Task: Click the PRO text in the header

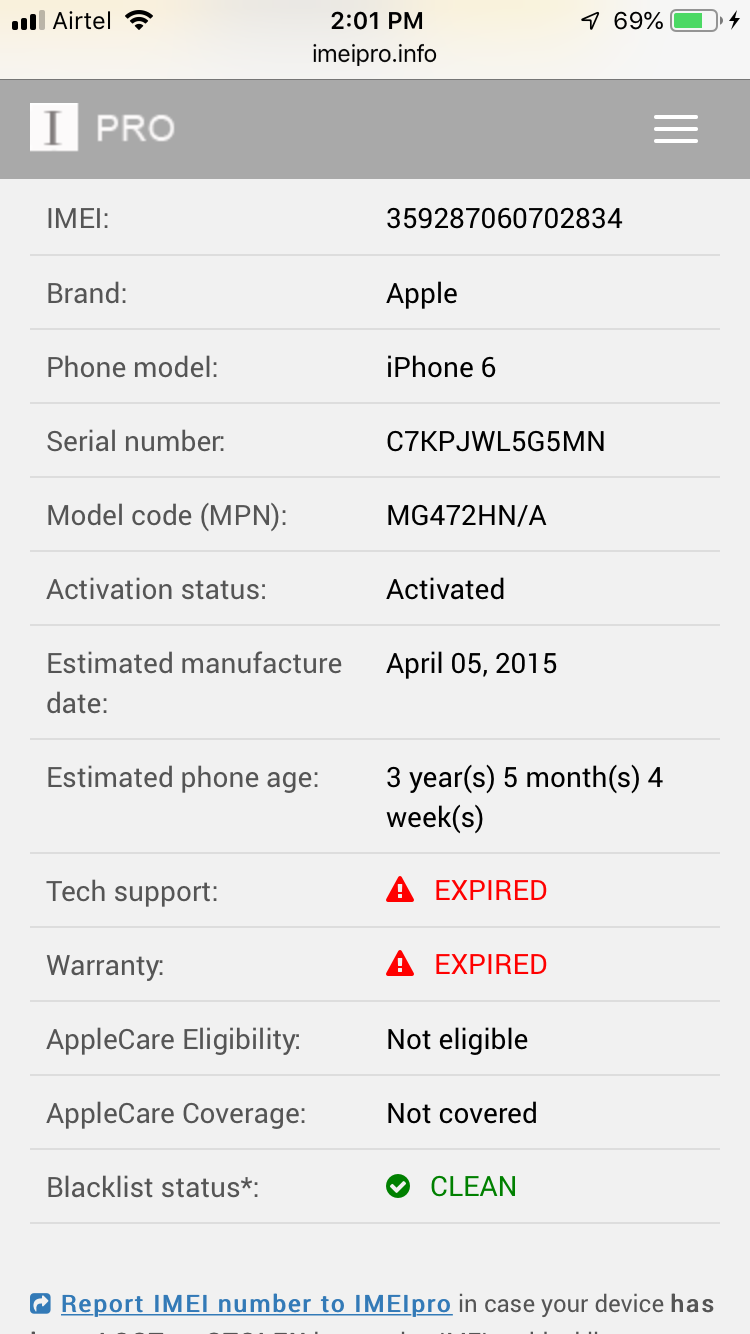Action: click(x=135, y=129)
